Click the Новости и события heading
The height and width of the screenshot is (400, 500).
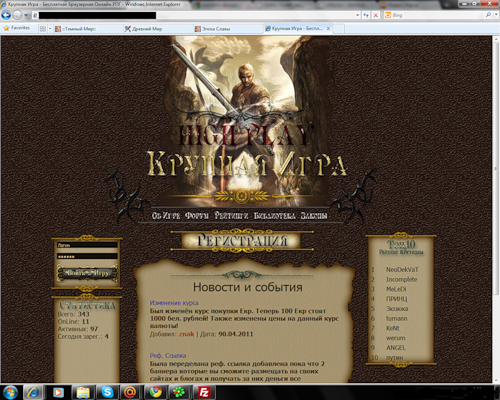point(248,287)
